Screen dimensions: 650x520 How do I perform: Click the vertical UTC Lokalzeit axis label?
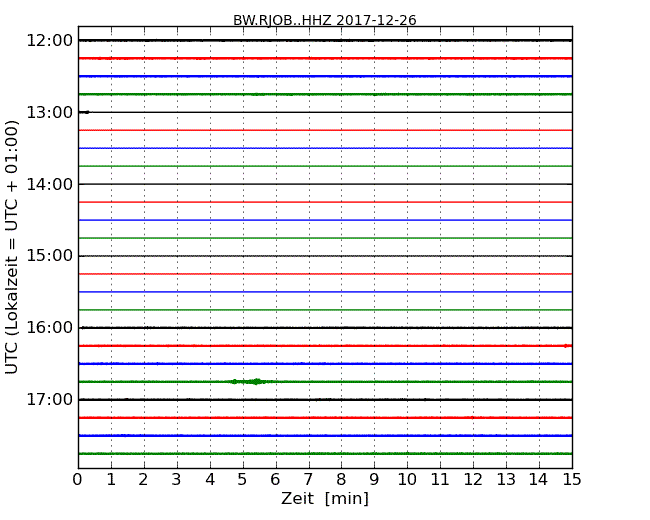click(12, 247)
